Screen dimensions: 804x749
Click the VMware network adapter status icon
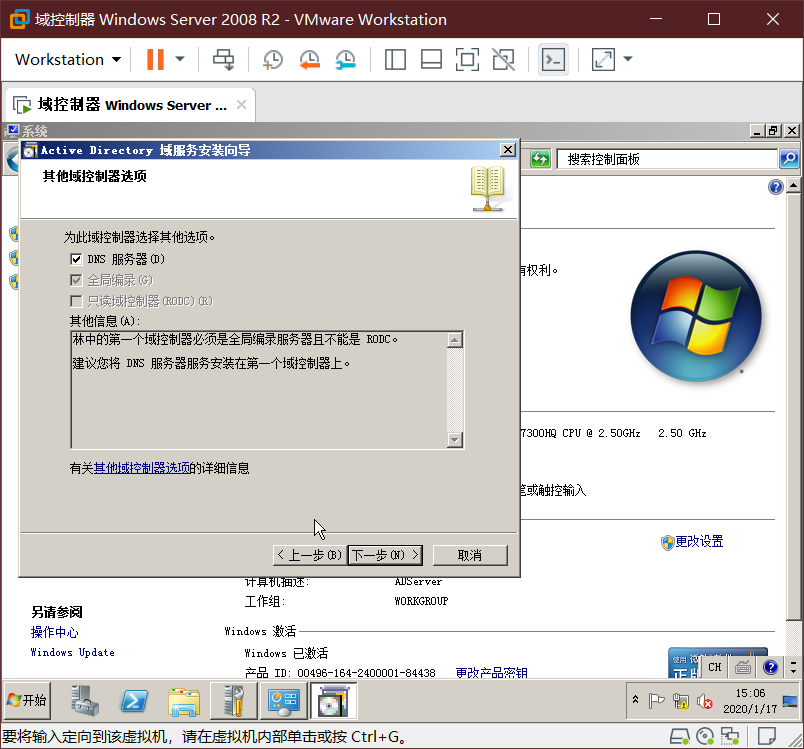coord(730,737)
